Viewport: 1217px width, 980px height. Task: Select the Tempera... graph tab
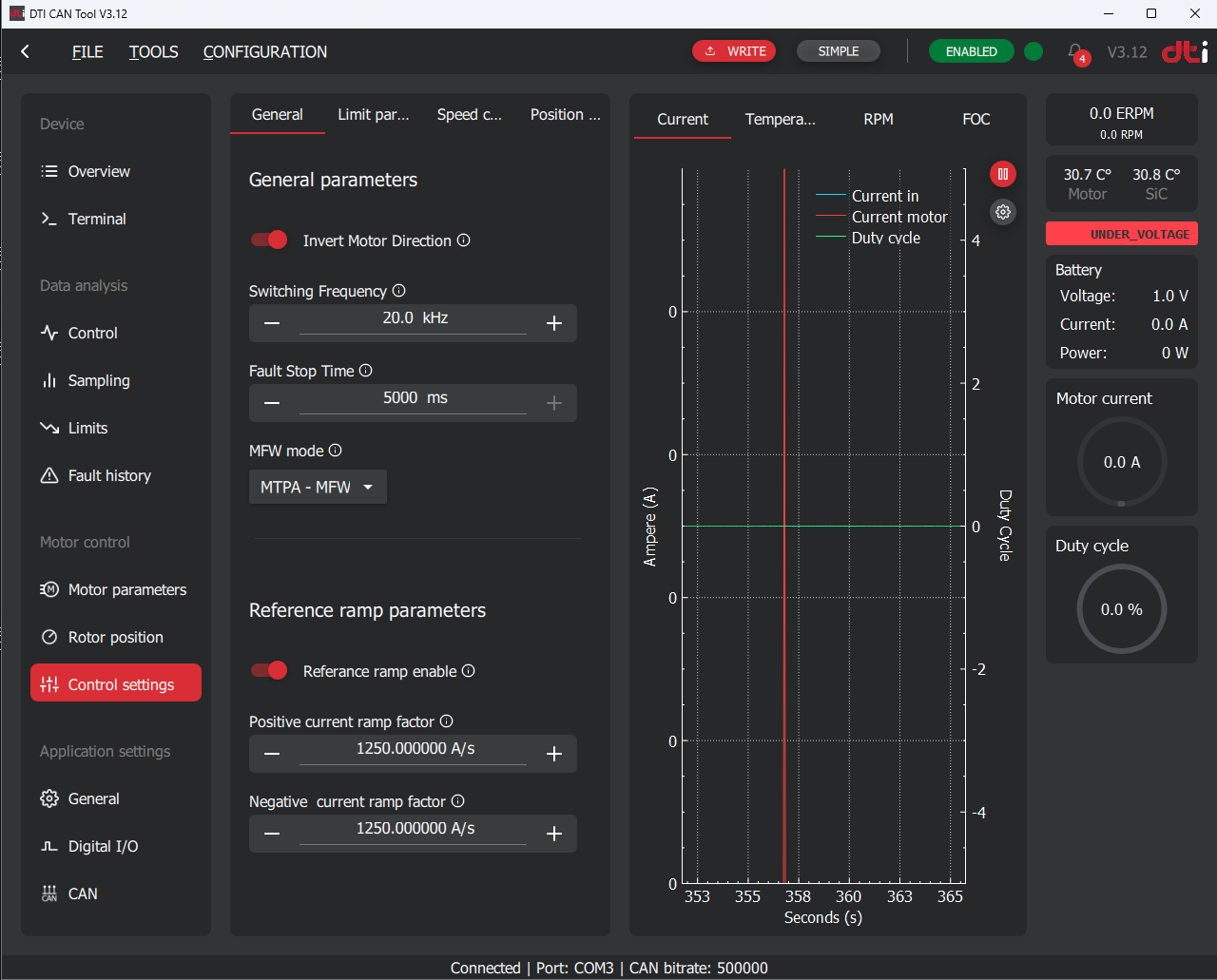(x=781, y=119)
